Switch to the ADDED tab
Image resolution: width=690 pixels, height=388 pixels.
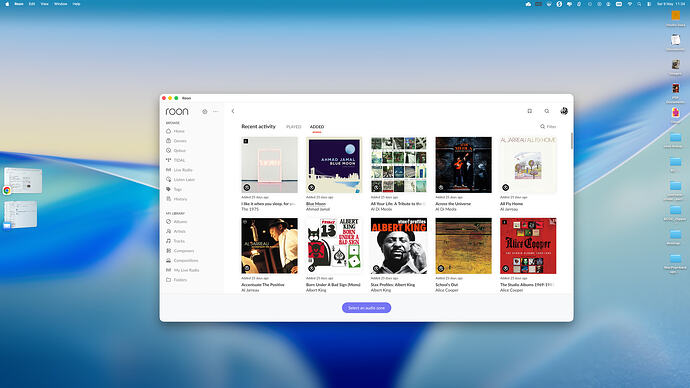point(317,127)
